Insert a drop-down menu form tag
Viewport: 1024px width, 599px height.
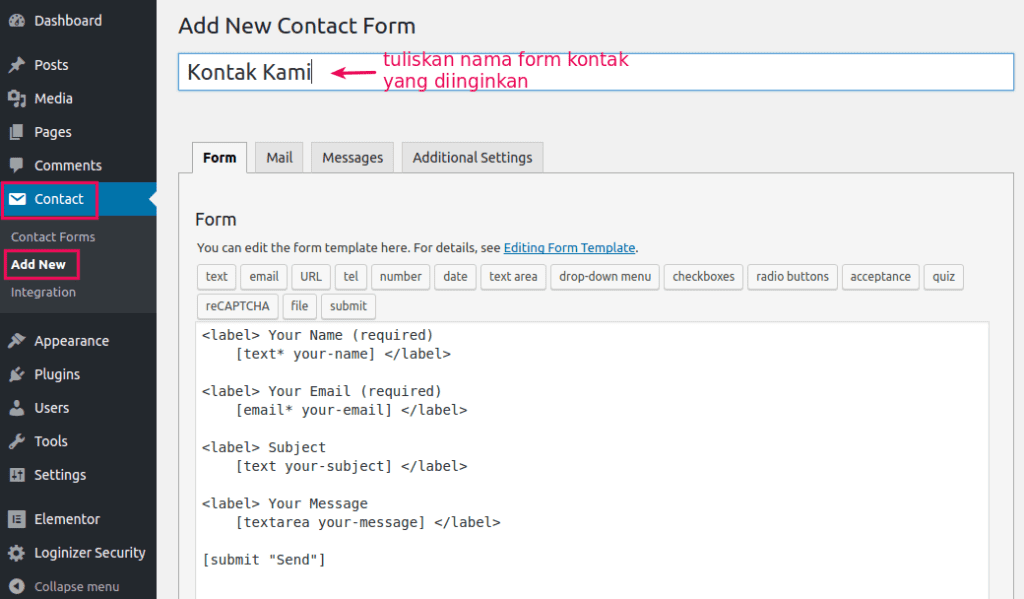coord(604,277)
